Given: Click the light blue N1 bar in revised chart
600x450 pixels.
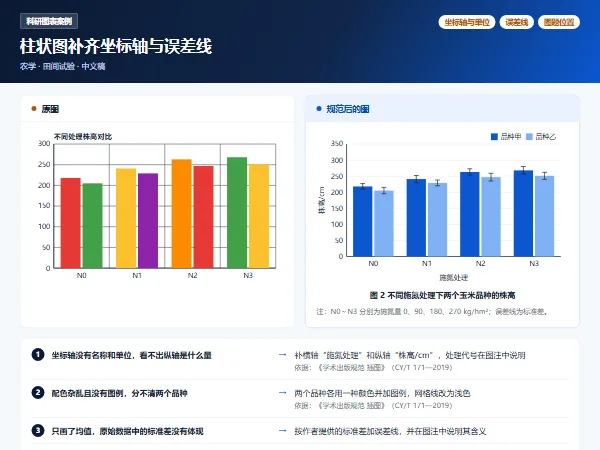Looking at the screenshot, I should pos(437,220).
